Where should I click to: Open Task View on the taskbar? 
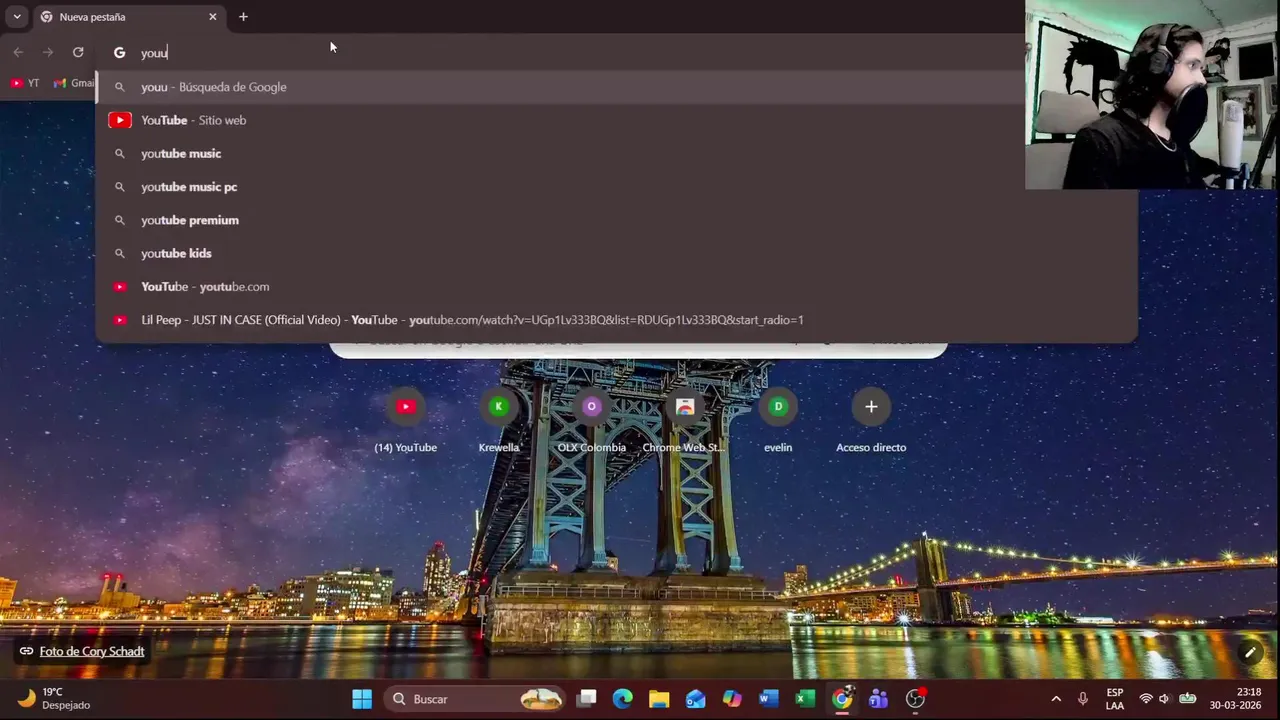(x=587, y=699)
